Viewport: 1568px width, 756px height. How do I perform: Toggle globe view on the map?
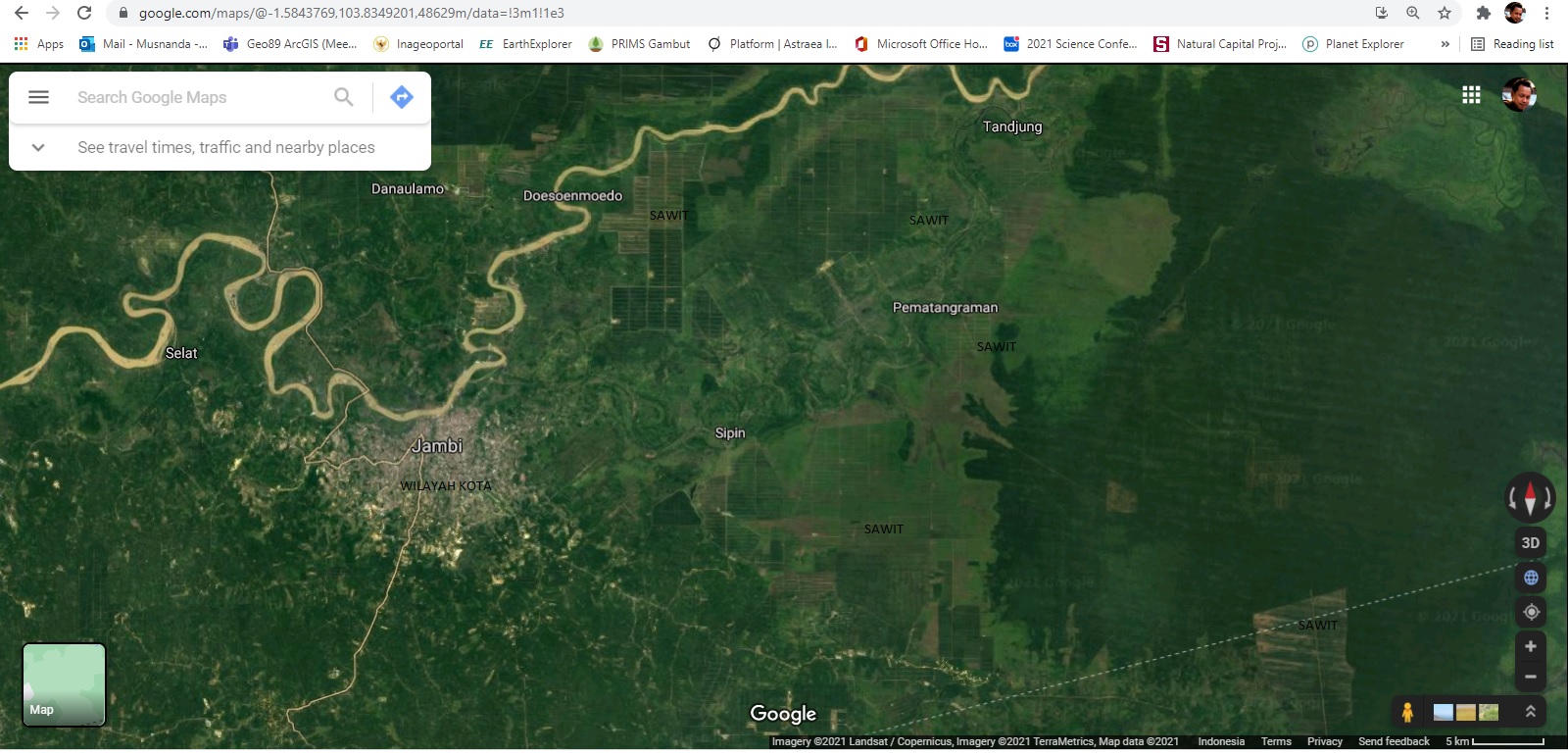click(x=1531, y=578)
